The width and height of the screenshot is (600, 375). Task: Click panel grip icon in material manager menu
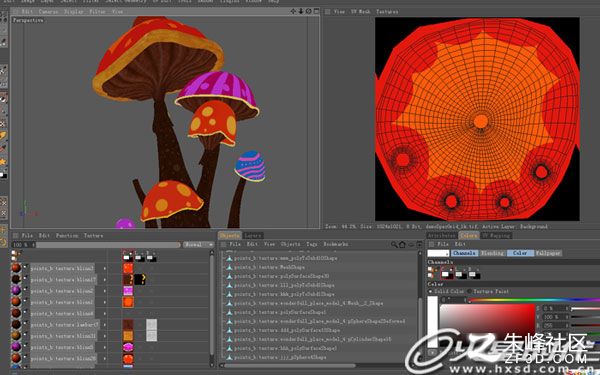click(16, 236)
